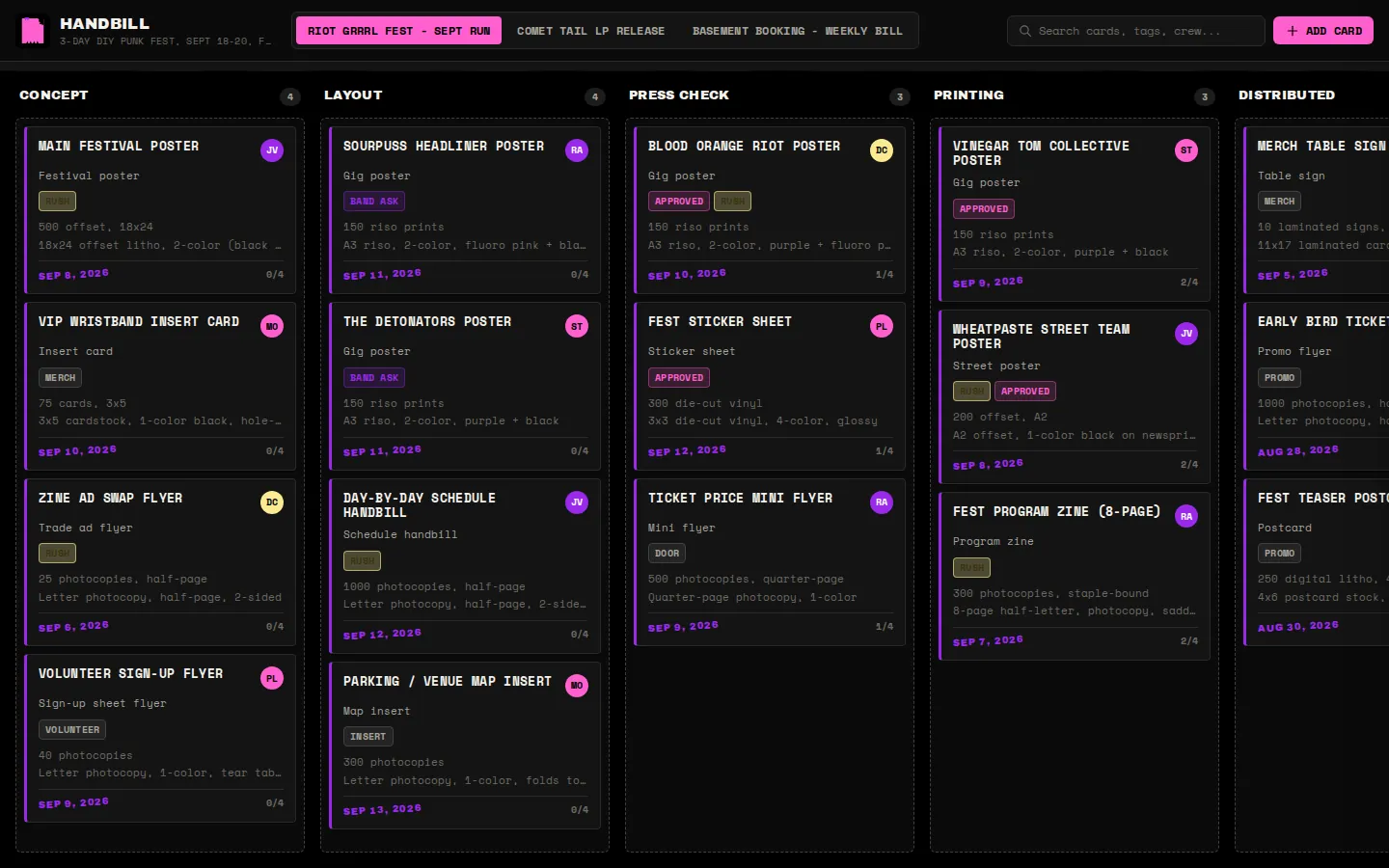The height and width of the screenshot is (868, 1389).
Task: Click the Rush tag on Zine Ad Swap Flyer
Action: tap(57, 554)
